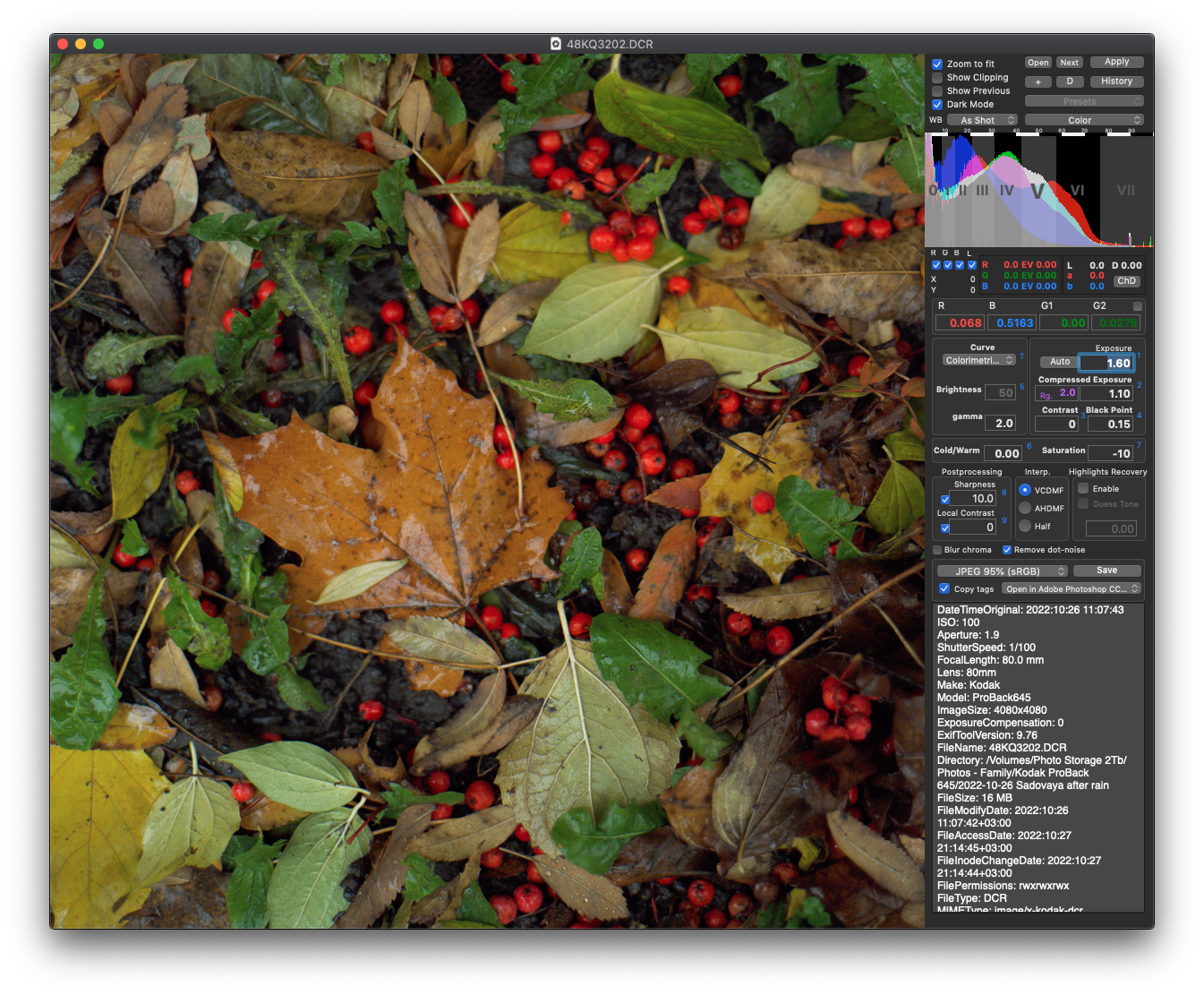Click zone VII in the histogram

tap(1126, 190)
